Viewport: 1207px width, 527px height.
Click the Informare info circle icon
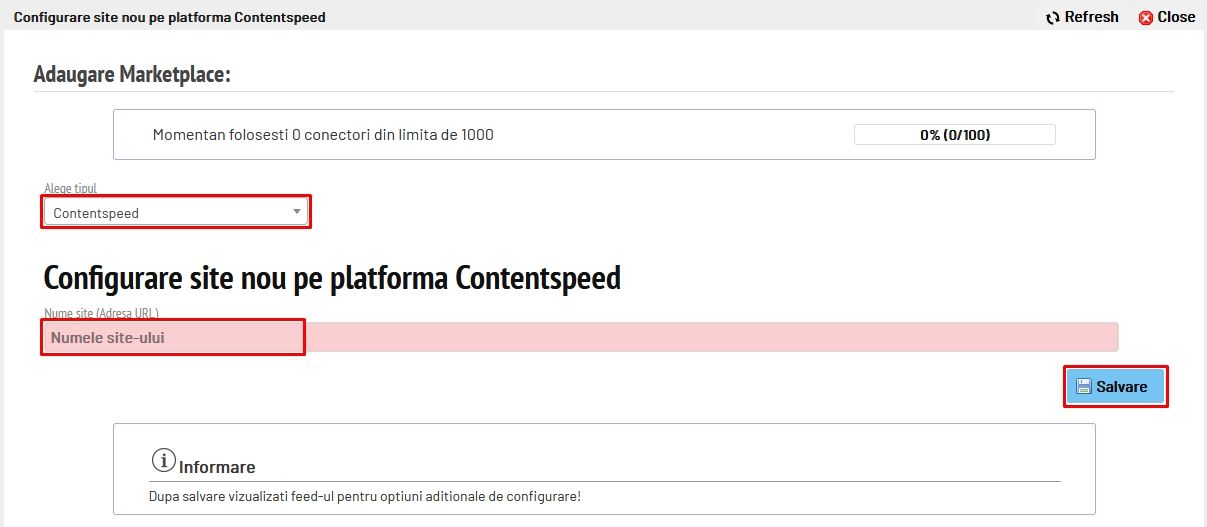[x=163, y=460]
